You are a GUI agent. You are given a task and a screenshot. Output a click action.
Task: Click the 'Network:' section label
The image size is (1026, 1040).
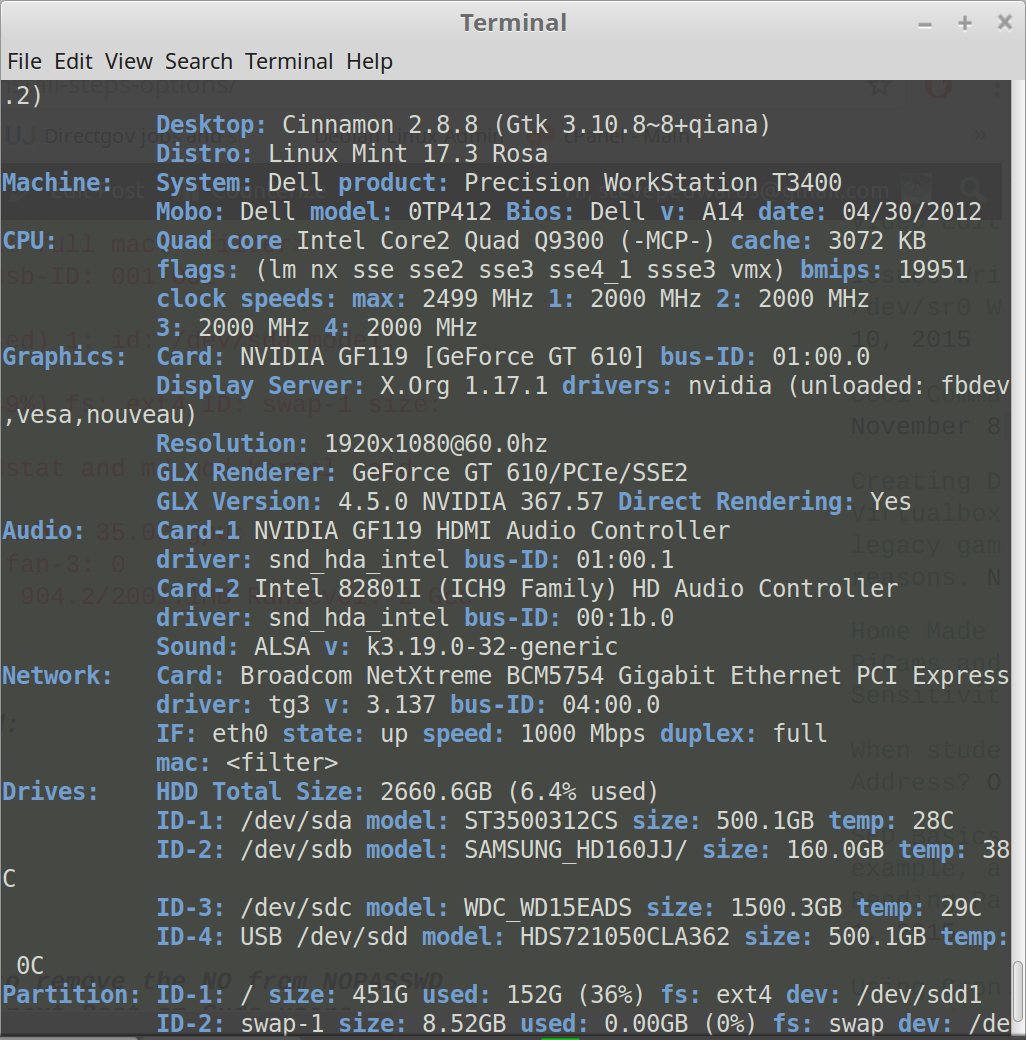(58, 676)
